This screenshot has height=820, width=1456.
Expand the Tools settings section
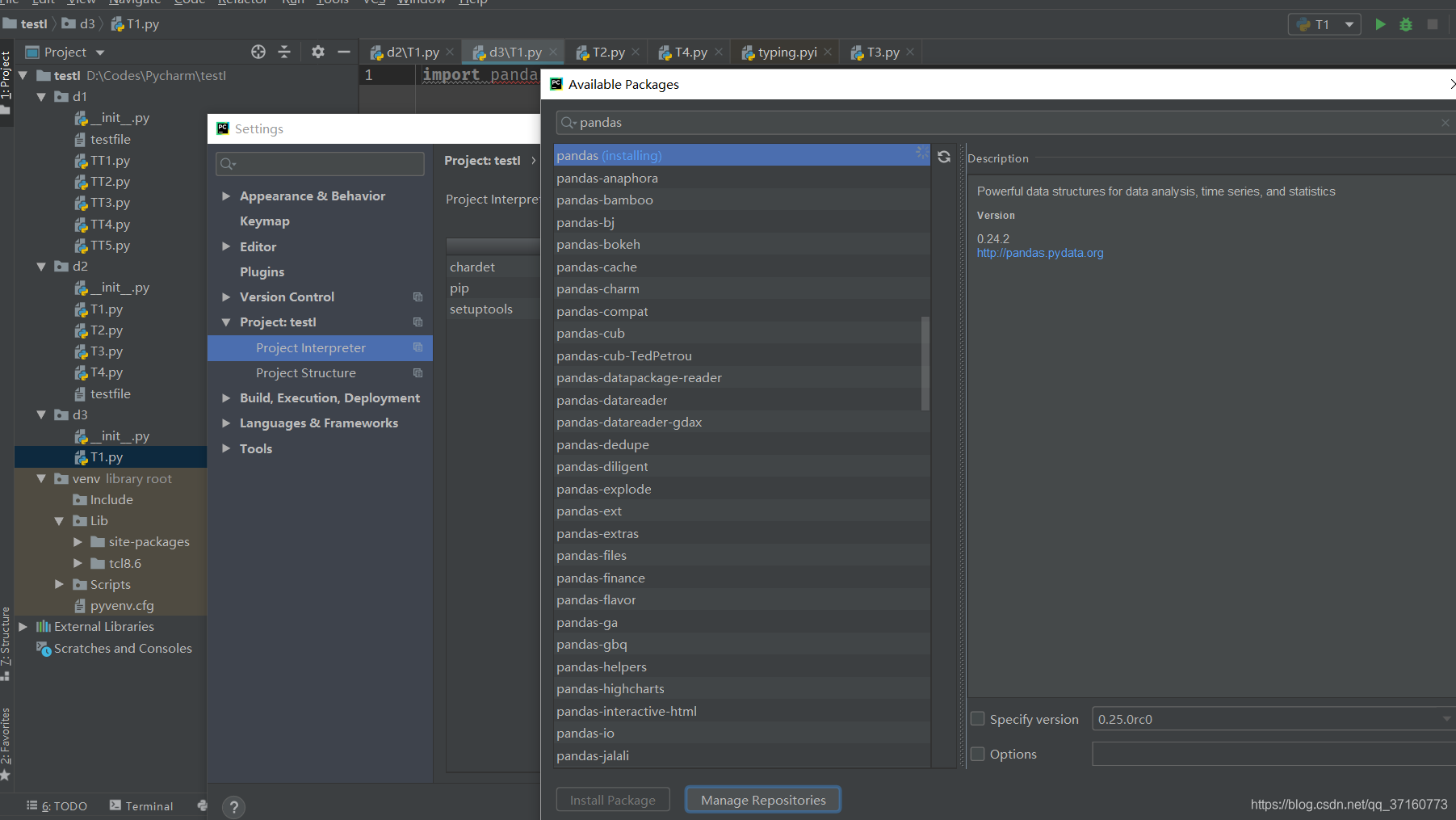click(x=226, y=449)
